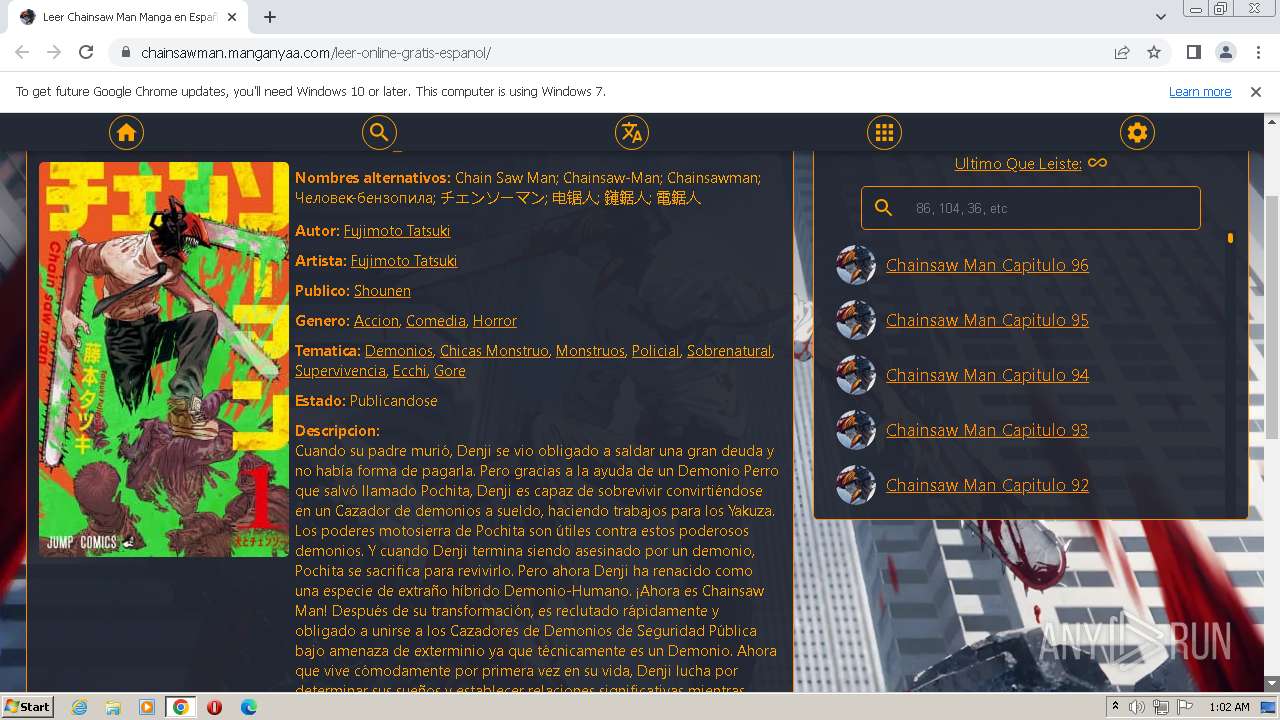This screenshot has height=720, width=1280.
Task: Open the Fujimoto Tatsuki artist link
Action: [404, 260]
